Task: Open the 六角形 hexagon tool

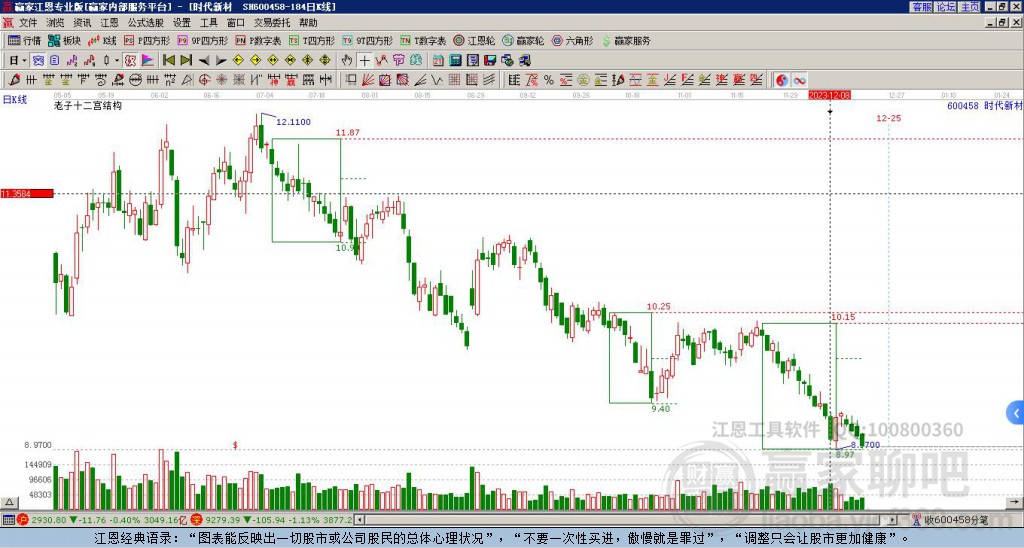Action: click(x=572, y=40)
